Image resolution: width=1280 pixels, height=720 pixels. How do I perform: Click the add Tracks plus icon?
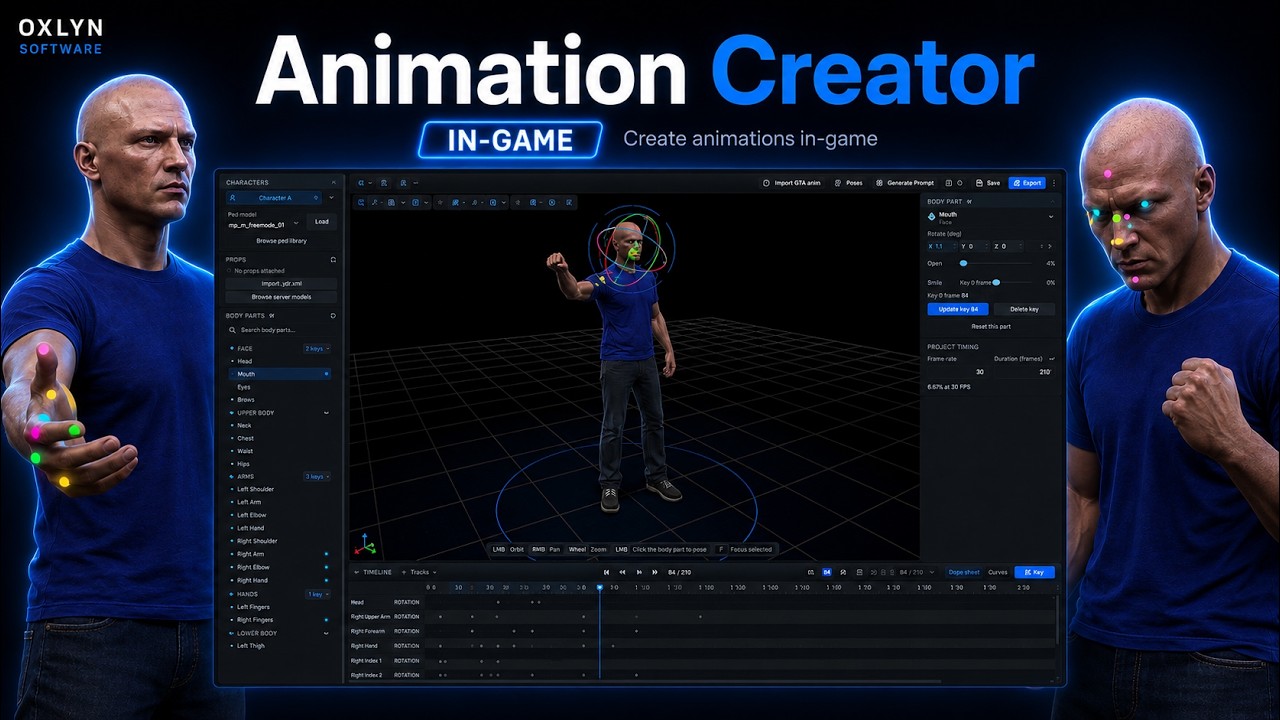click(x=404, y=572)
